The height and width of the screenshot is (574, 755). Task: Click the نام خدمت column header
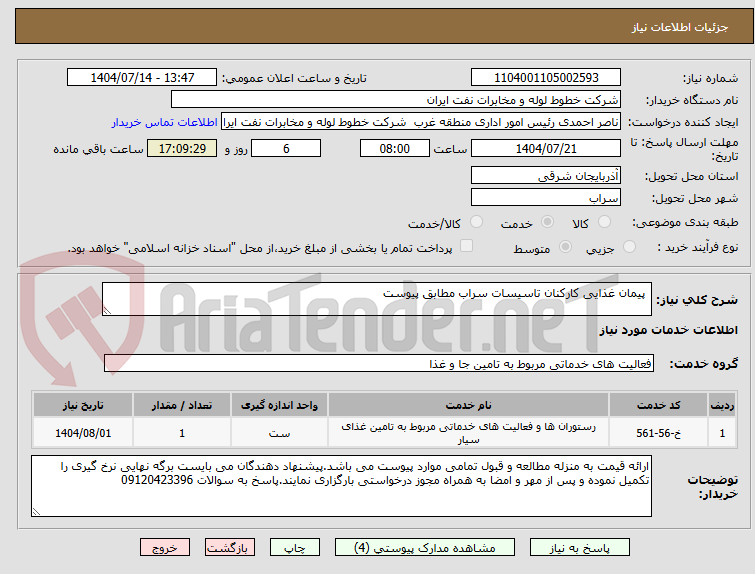(x=469, y=405)
